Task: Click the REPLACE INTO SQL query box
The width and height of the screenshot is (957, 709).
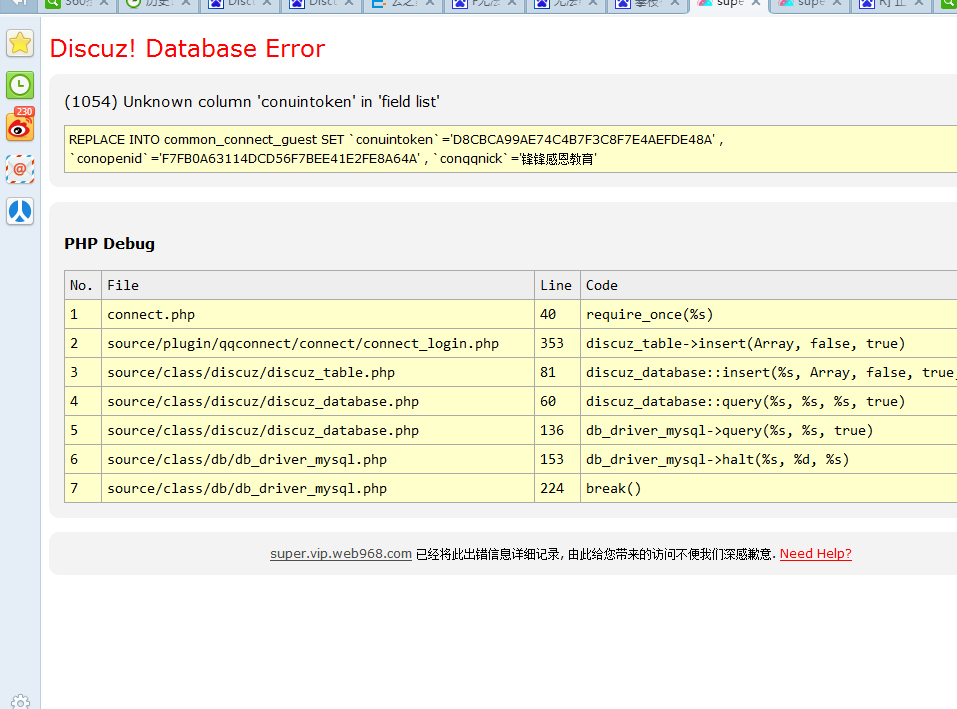Action: pos(510,149)
